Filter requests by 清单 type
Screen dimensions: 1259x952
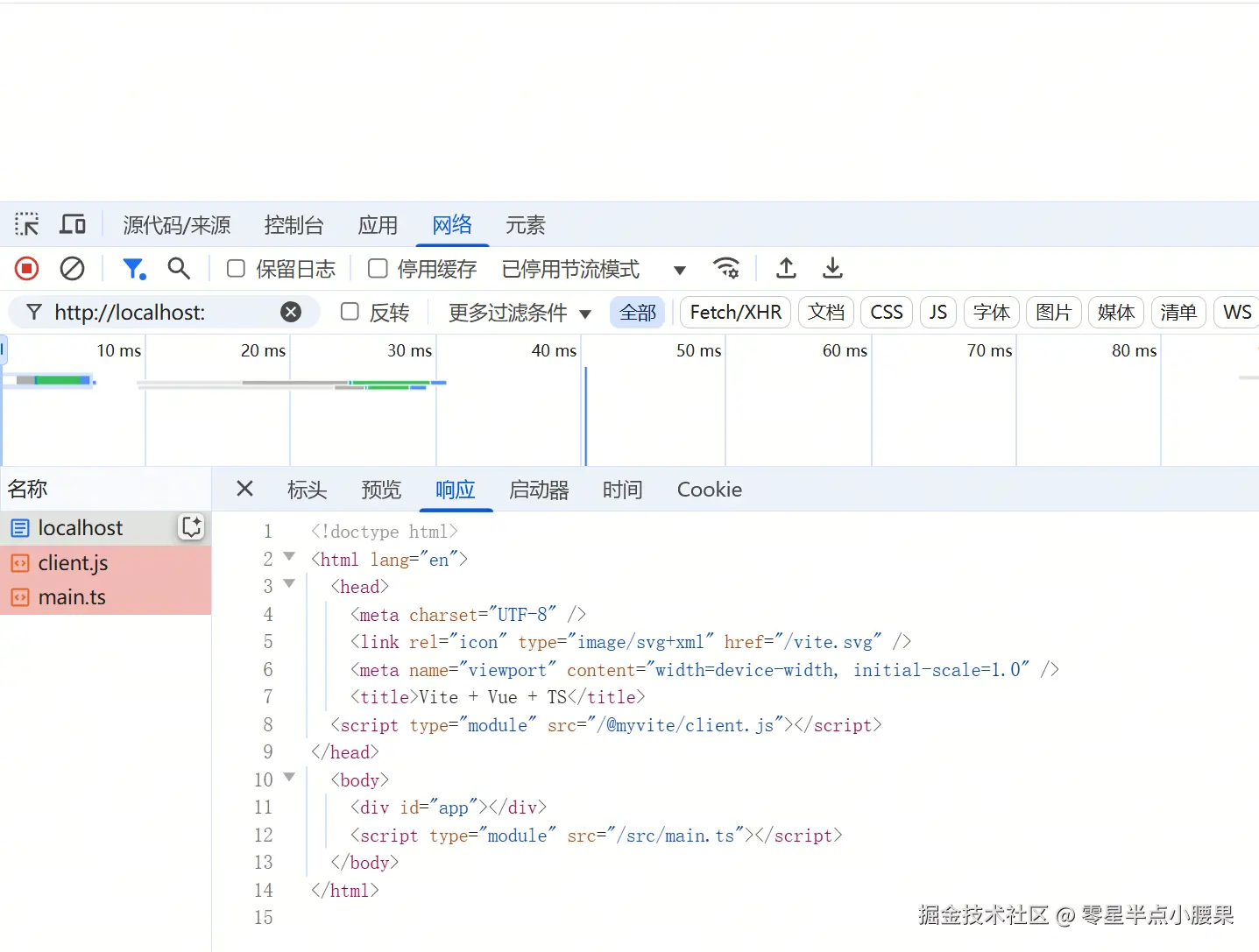point(1178,313)
